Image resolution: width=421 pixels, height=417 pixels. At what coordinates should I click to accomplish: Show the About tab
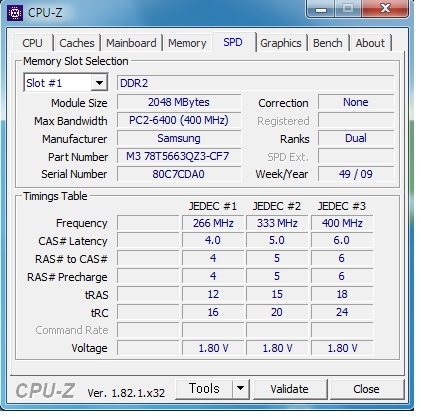[x=370, y=43]
